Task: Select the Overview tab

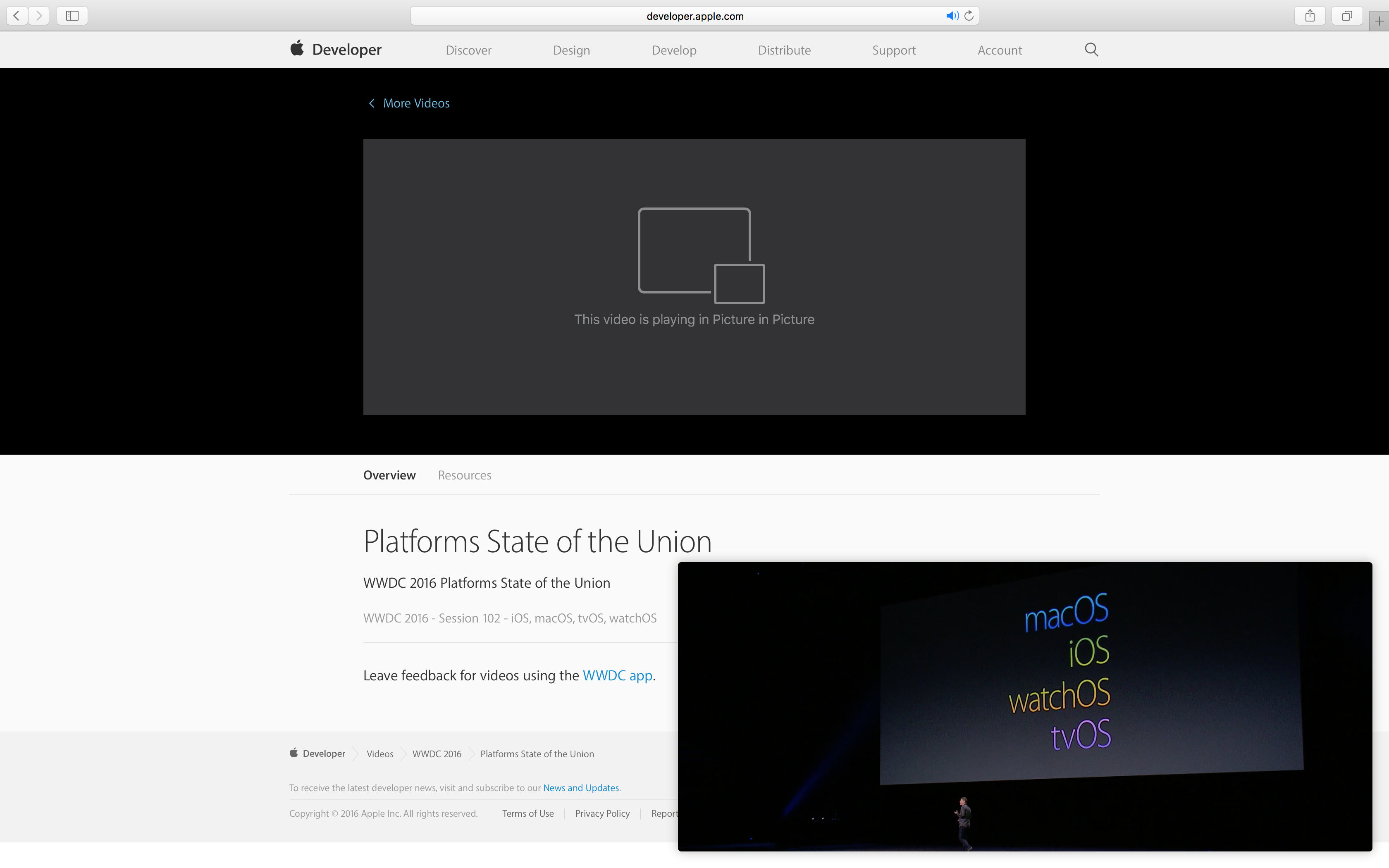Action: click(x=389, y=475)
